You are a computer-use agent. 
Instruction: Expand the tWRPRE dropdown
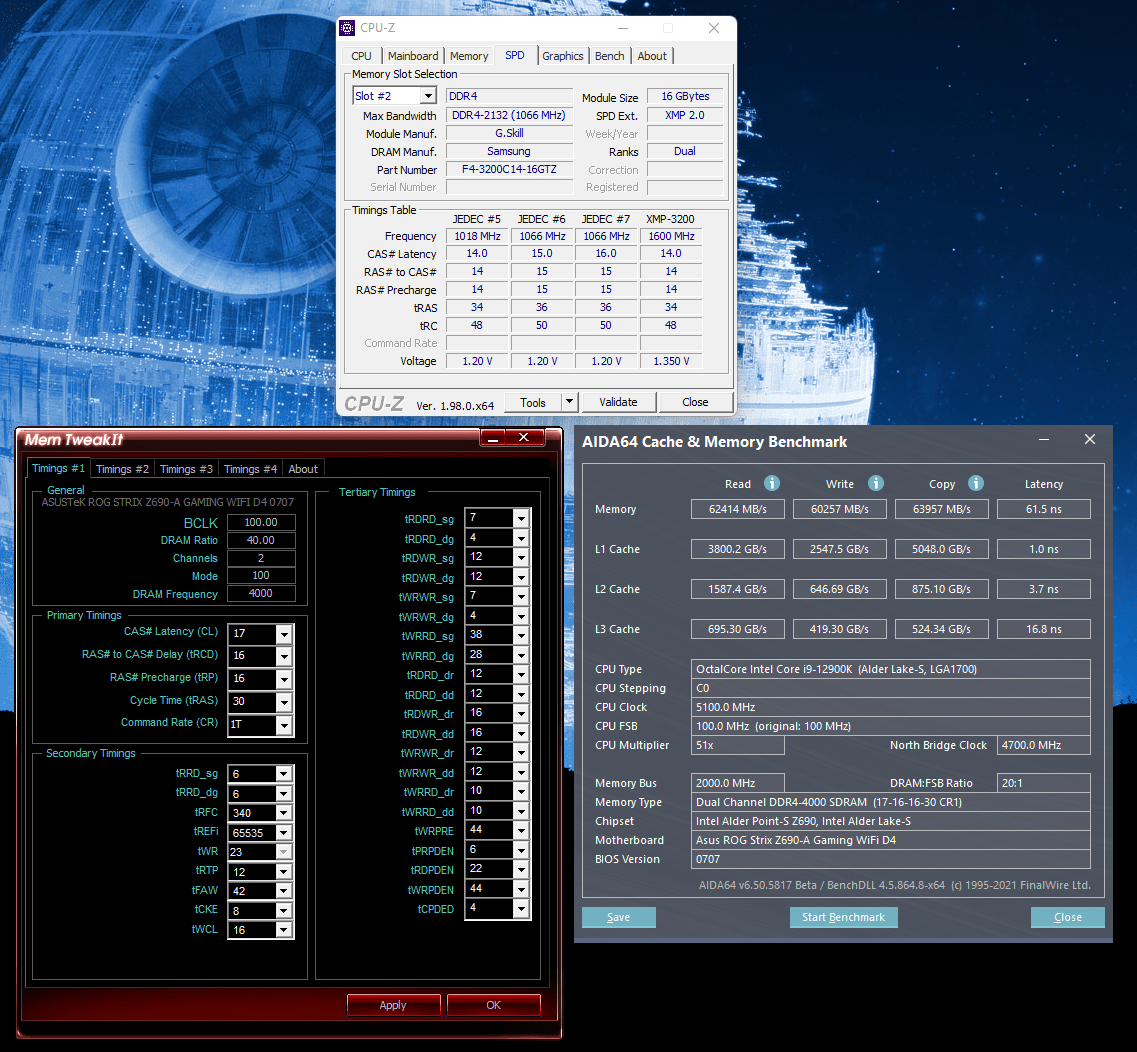[x=521, y=830]
